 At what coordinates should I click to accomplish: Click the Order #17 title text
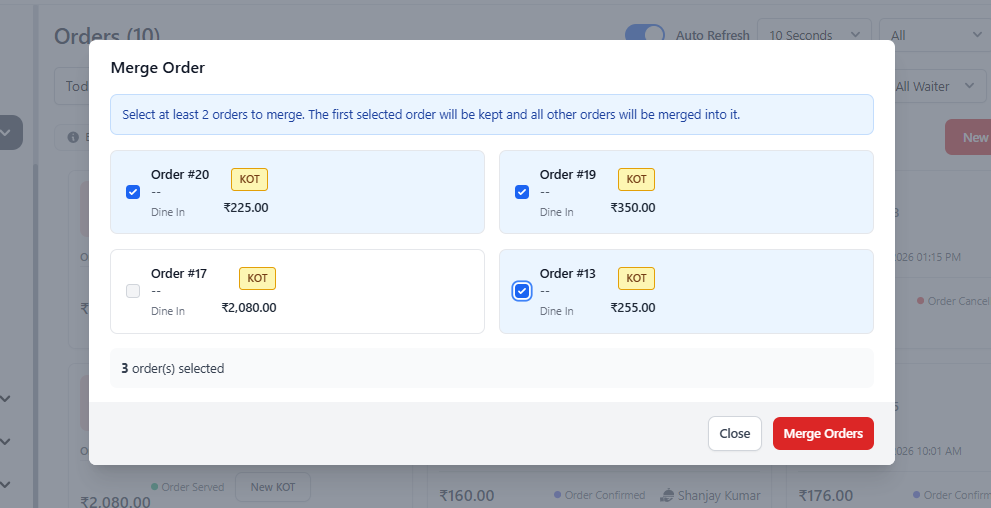tap(179, 274)
